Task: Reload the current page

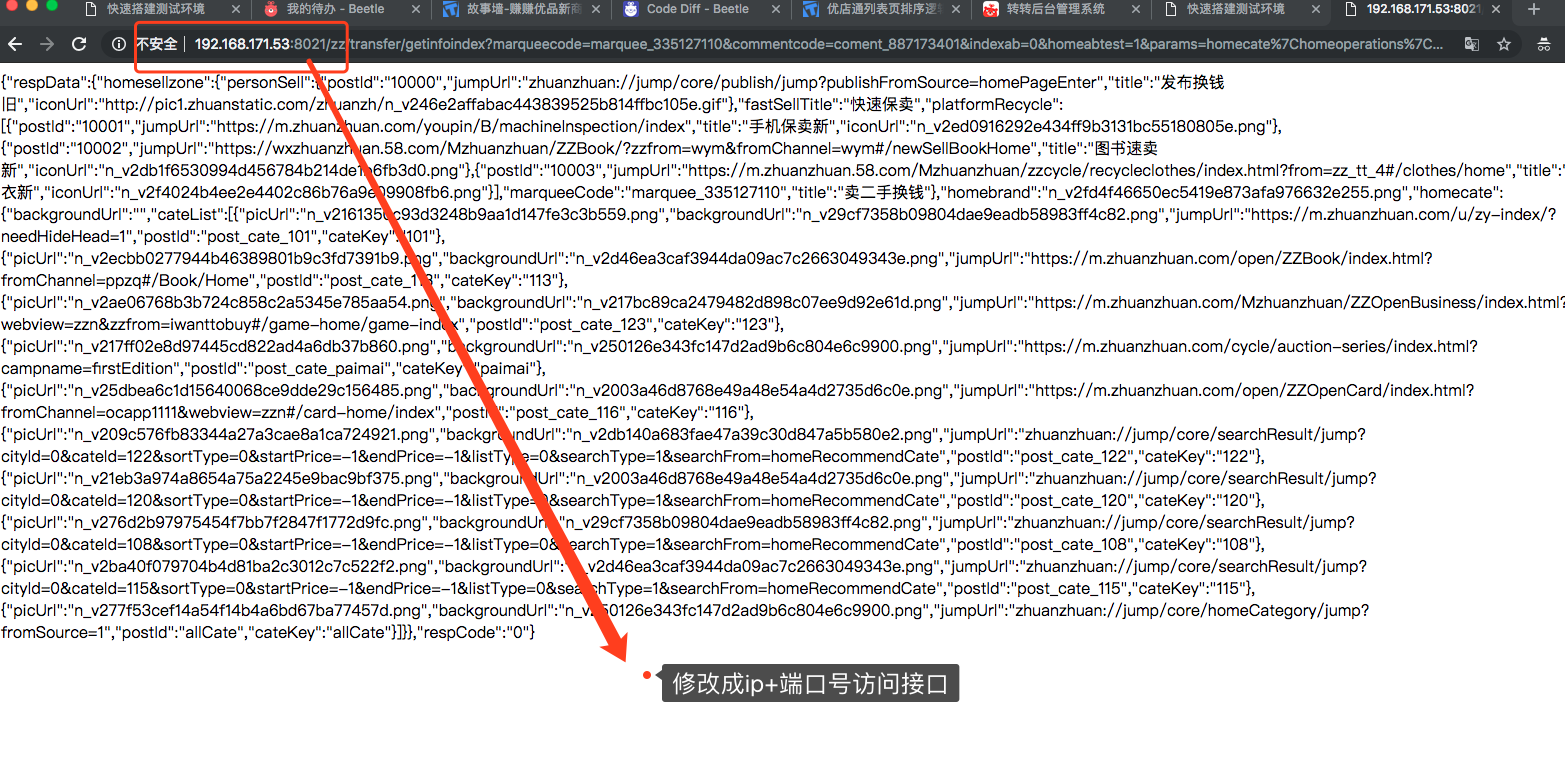Action: click(78, 45)
